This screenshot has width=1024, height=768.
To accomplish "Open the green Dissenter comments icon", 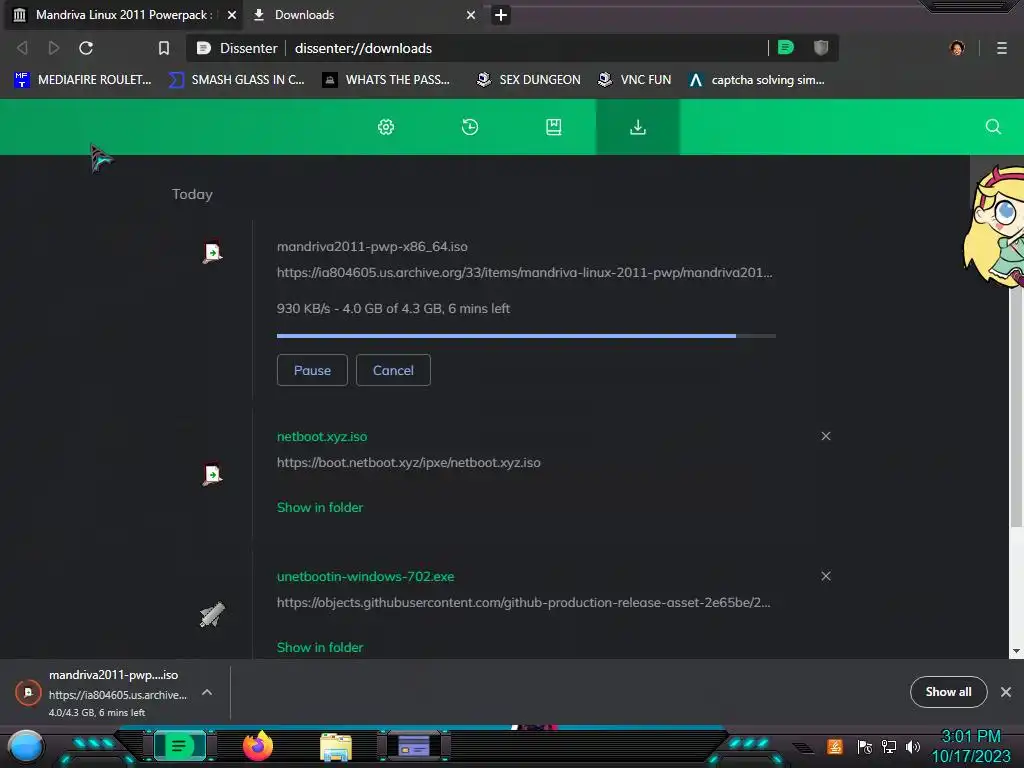I will point(786,48).
